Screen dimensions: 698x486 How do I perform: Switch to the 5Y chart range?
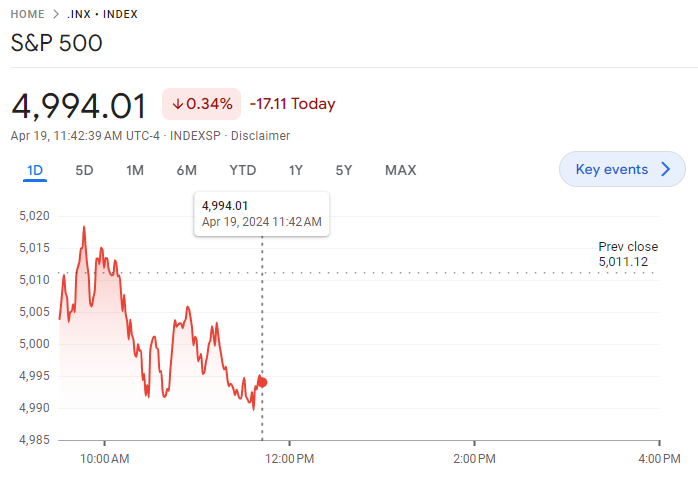pyautogui.click(x=343, y=170)
